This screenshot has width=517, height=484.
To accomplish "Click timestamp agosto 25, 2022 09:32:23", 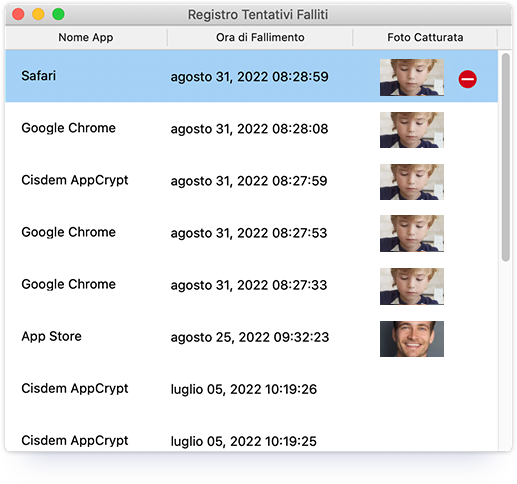I will point(250,337).
